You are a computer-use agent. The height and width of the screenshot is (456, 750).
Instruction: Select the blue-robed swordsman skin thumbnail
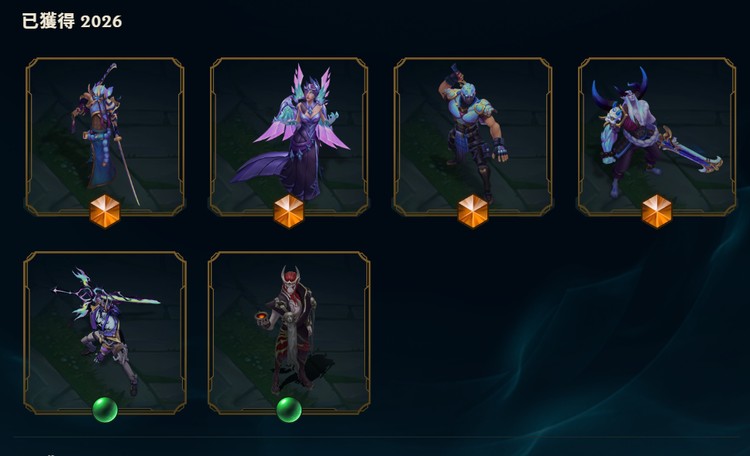point(105,137)
